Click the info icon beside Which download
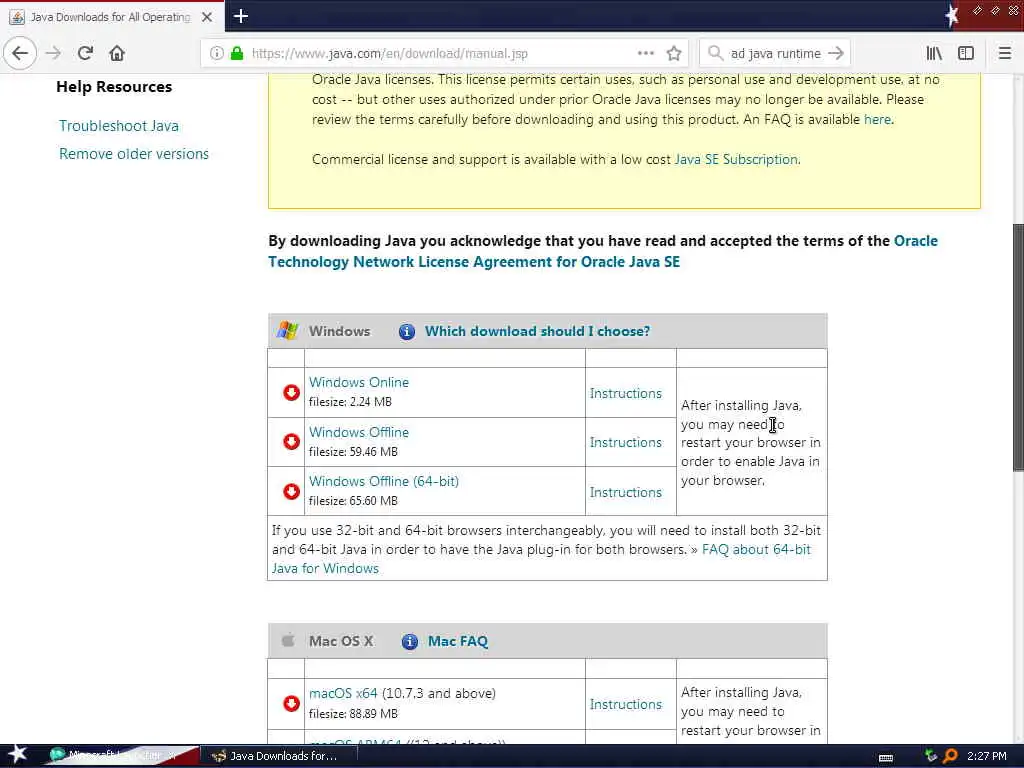 coord(407,332)
